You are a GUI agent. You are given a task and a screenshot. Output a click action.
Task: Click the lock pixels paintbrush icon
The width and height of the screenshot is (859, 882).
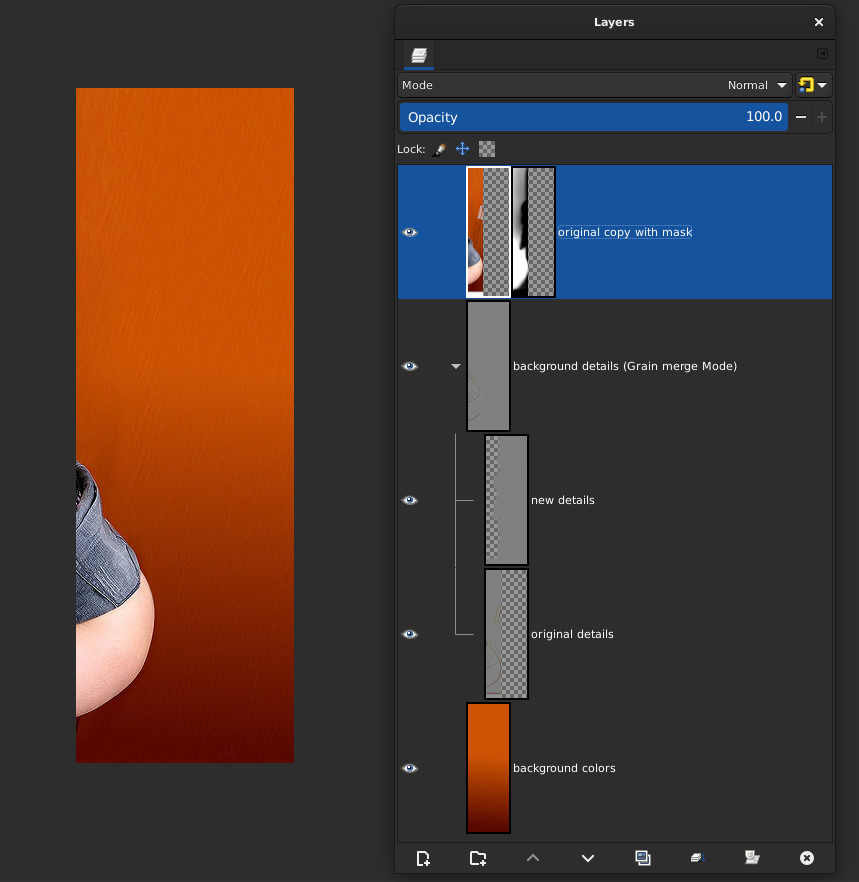(438, 149)
